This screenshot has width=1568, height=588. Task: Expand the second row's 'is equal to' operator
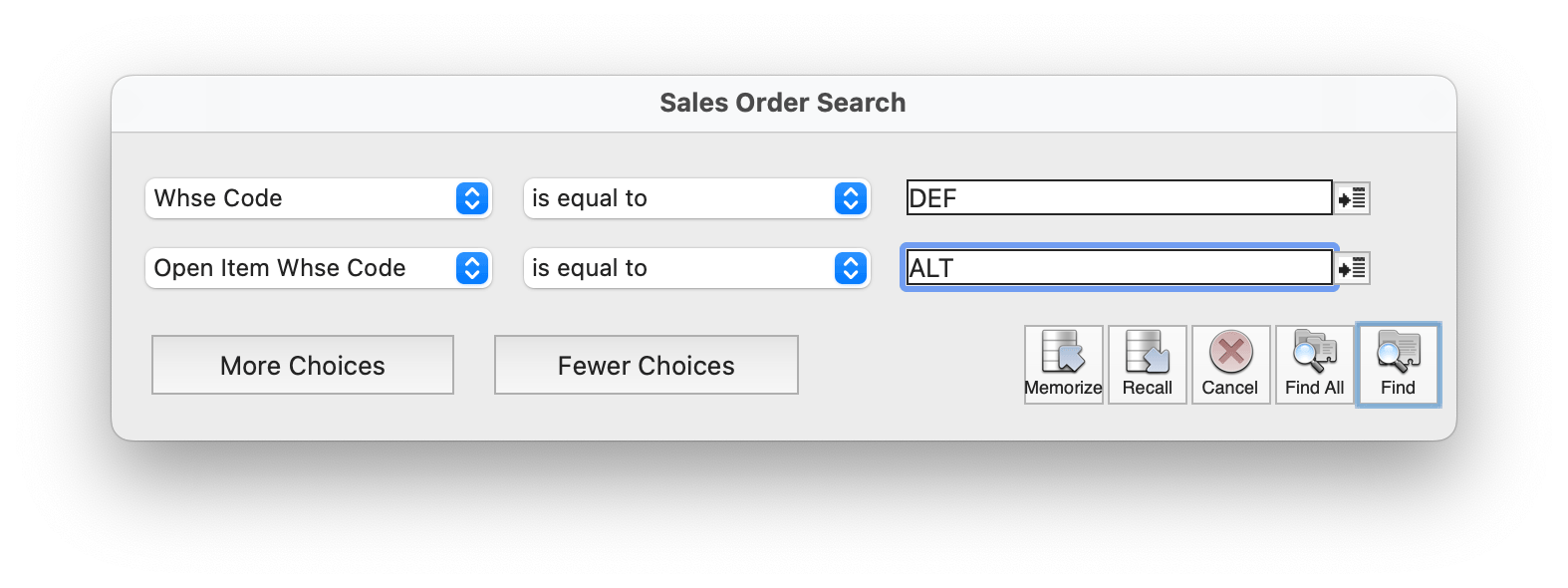coord(697,268)
